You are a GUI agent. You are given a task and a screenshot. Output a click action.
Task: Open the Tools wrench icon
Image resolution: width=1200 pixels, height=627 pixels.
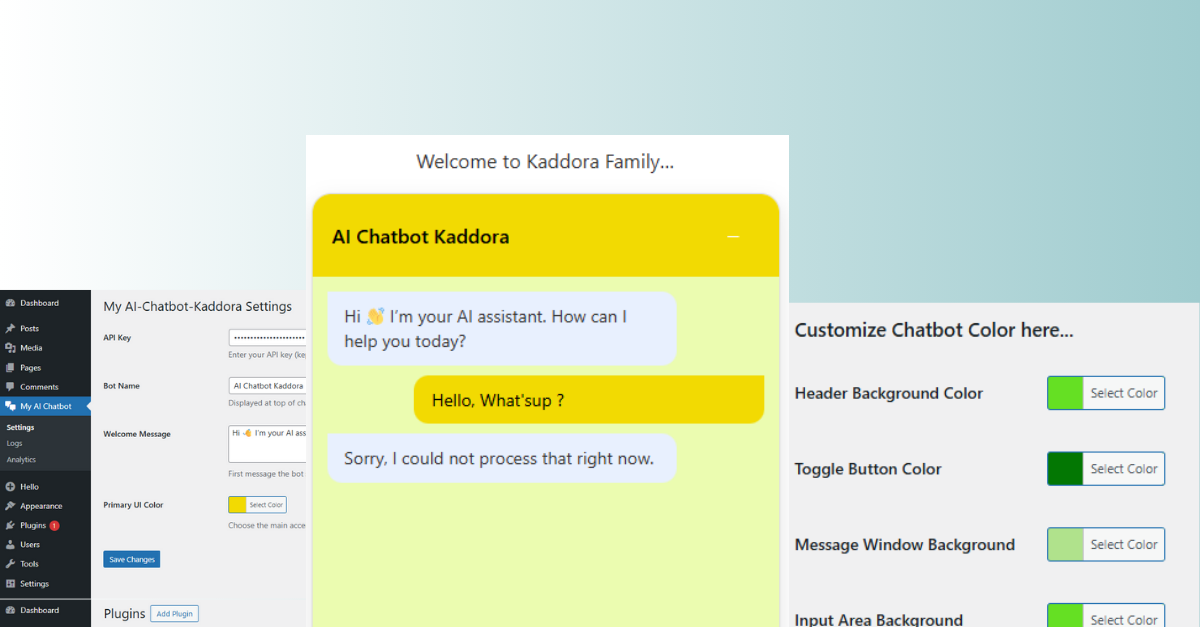[10, 564]
